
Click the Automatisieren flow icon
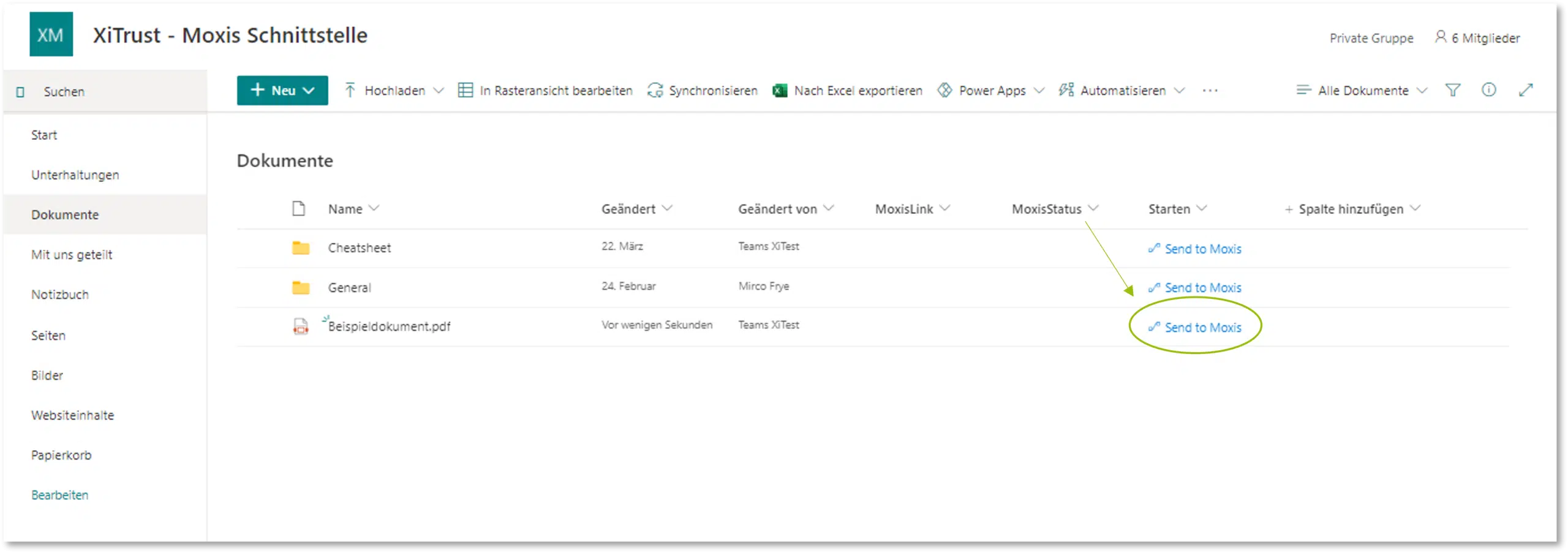pos(1066,91)
